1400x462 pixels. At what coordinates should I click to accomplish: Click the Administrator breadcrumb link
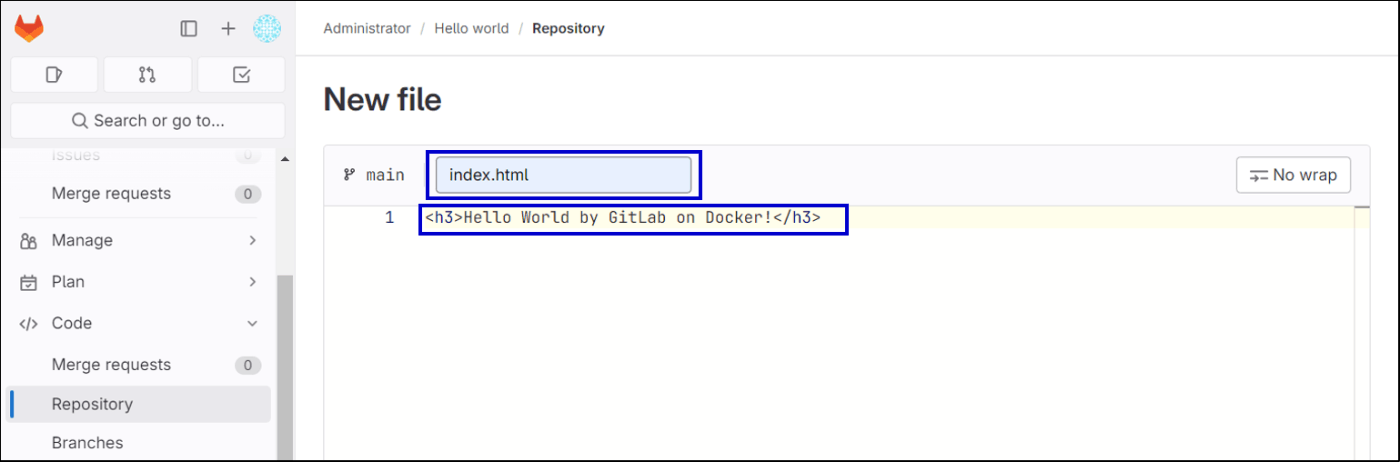tap(367, 28)
